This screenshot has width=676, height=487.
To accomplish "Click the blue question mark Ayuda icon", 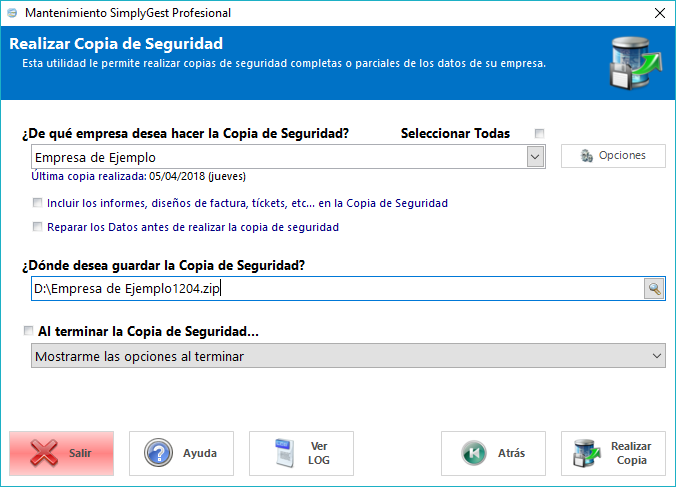I will click(158, 453).
